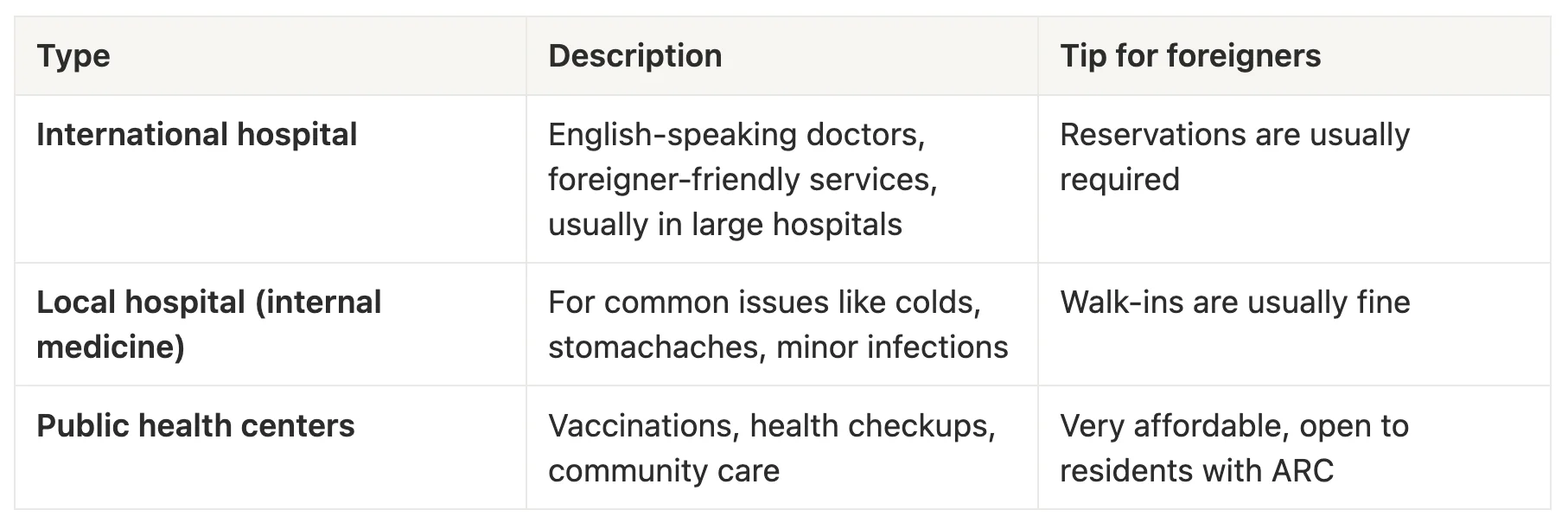The image size is (1568, 529).
Task: Click the "Walk-ins are usually fine" tip
Action: [x=1234, y=303]
